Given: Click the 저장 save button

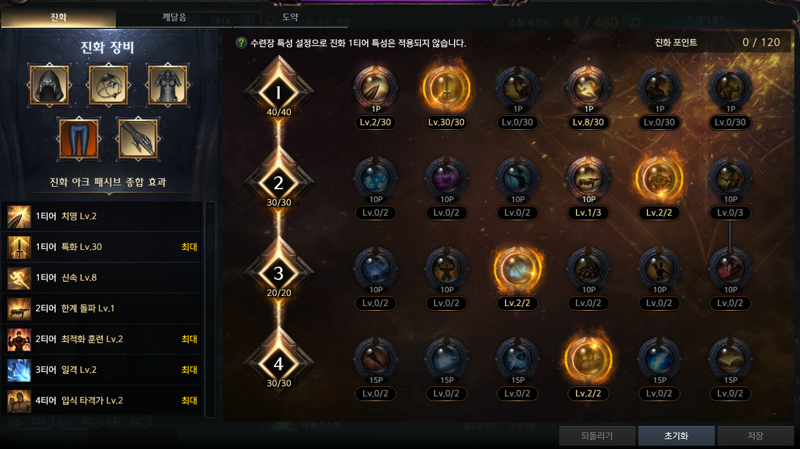Looking at the screenshot, I should [755, 436].
